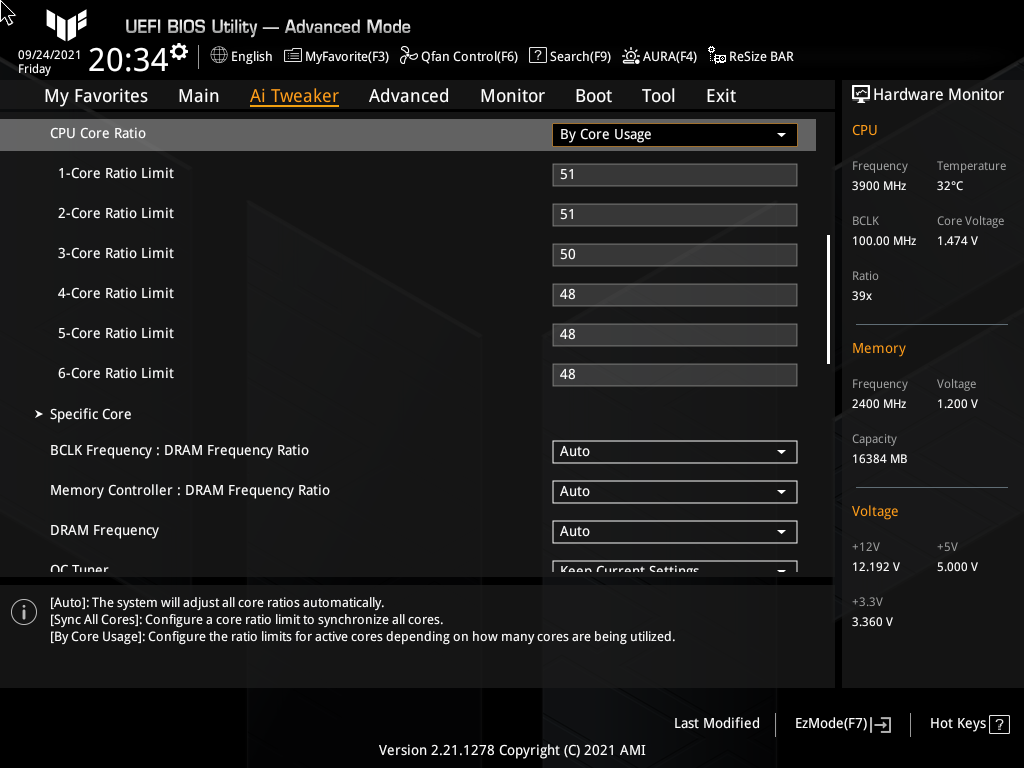Expand the Specific Core submenu
Image resolution: width=1024 pixels, height=768 pixels.
(91, 414)
